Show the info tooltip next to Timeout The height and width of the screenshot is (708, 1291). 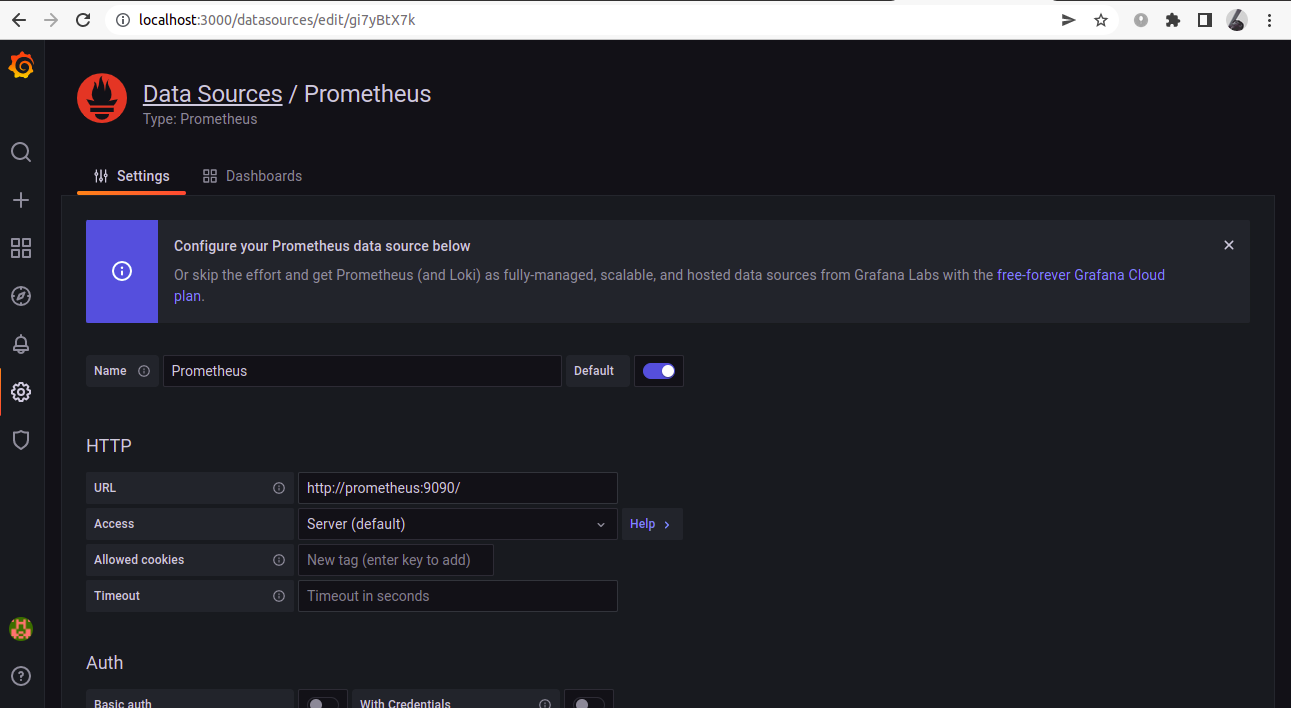pyautogui.click(x=279, y=596)
